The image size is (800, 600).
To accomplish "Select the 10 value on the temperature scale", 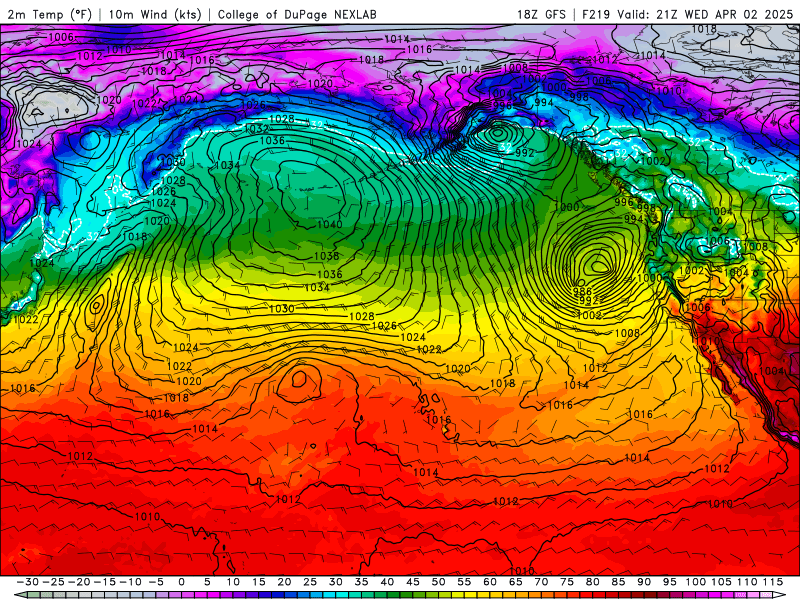I will point(233,582).
